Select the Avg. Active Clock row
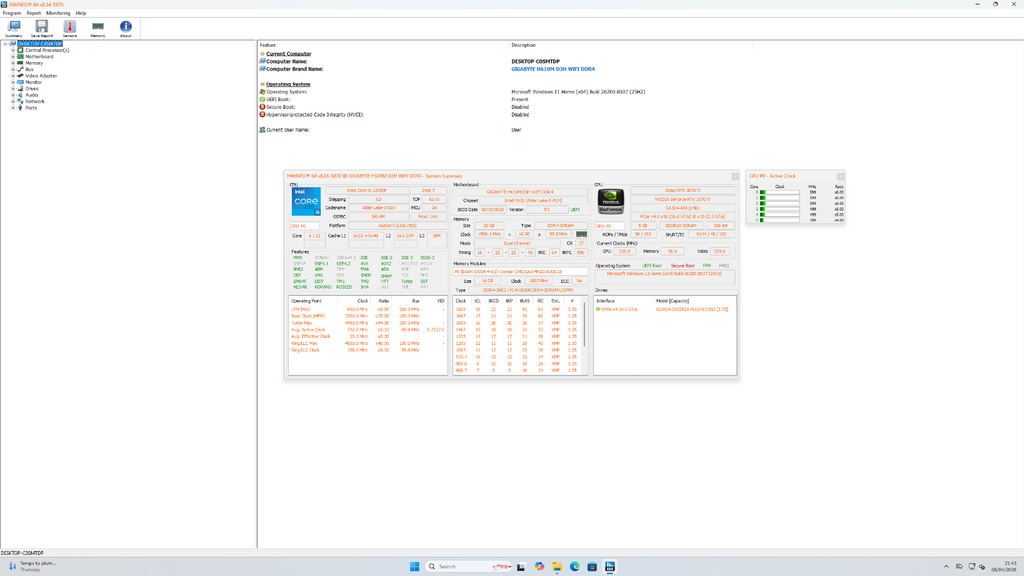The width and height of the screenshot is (1024, 576). click(368, 330)
